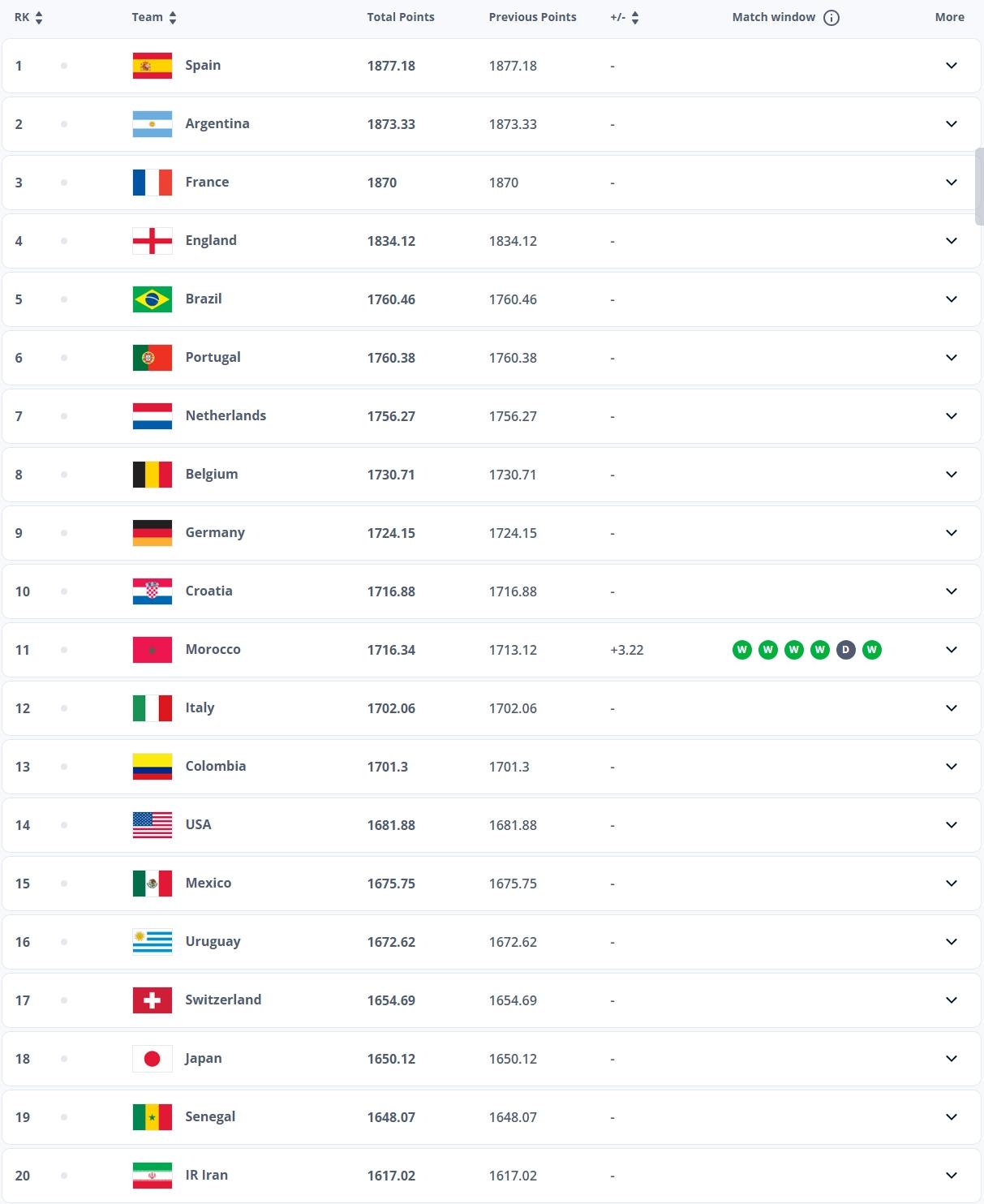
Task: Click the Total Points column header
Action: click(x=401, y=17)
